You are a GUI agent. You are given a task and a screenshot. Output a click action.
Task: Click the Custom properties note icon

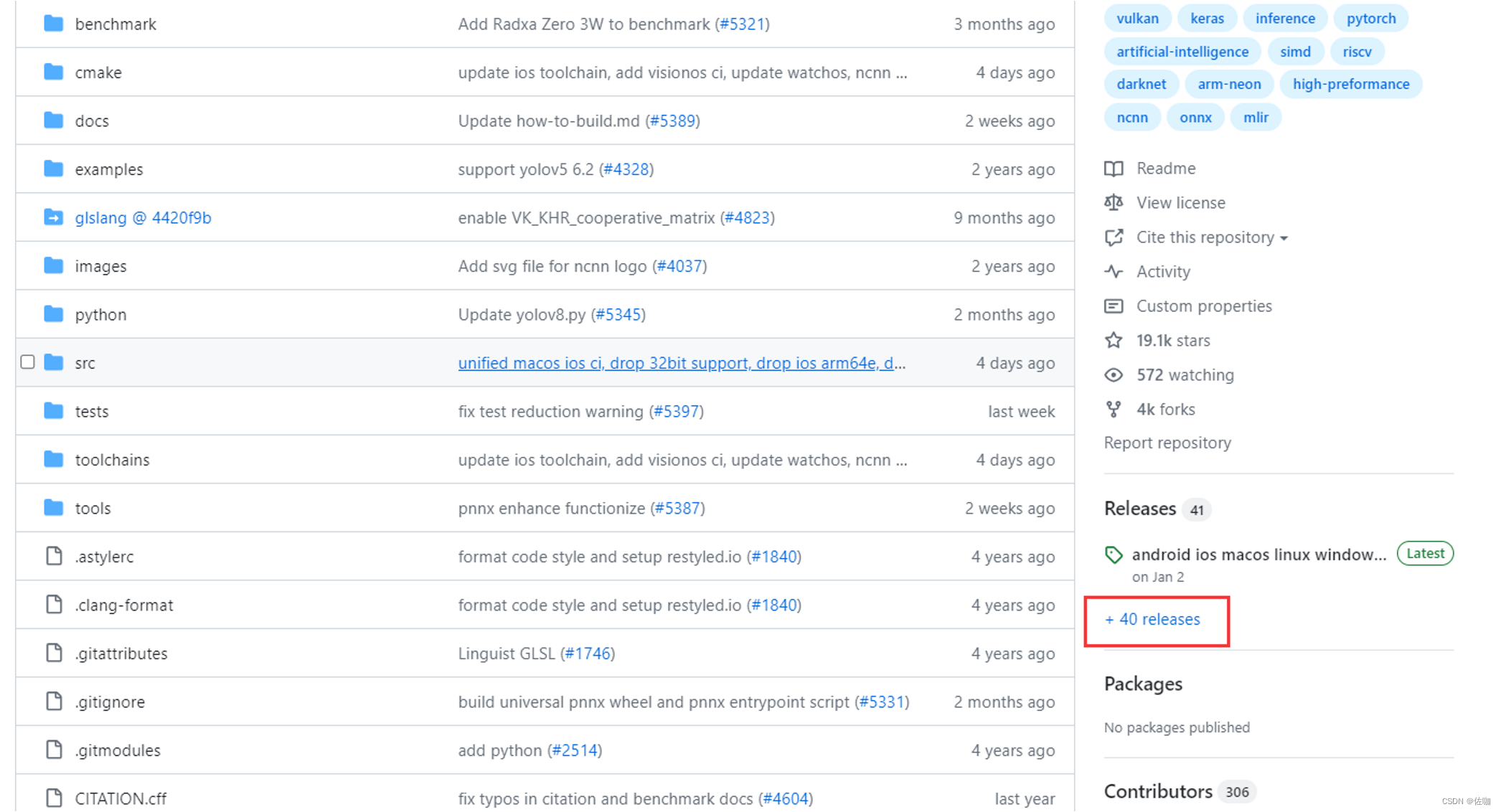click(x=1114, y=306)
